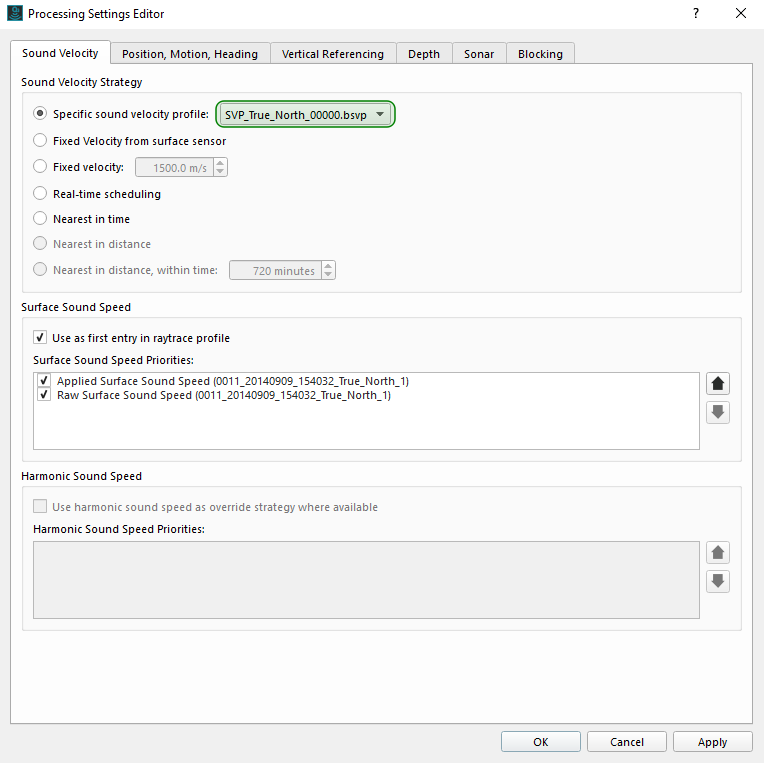Click the OK button

coord(541,742)
